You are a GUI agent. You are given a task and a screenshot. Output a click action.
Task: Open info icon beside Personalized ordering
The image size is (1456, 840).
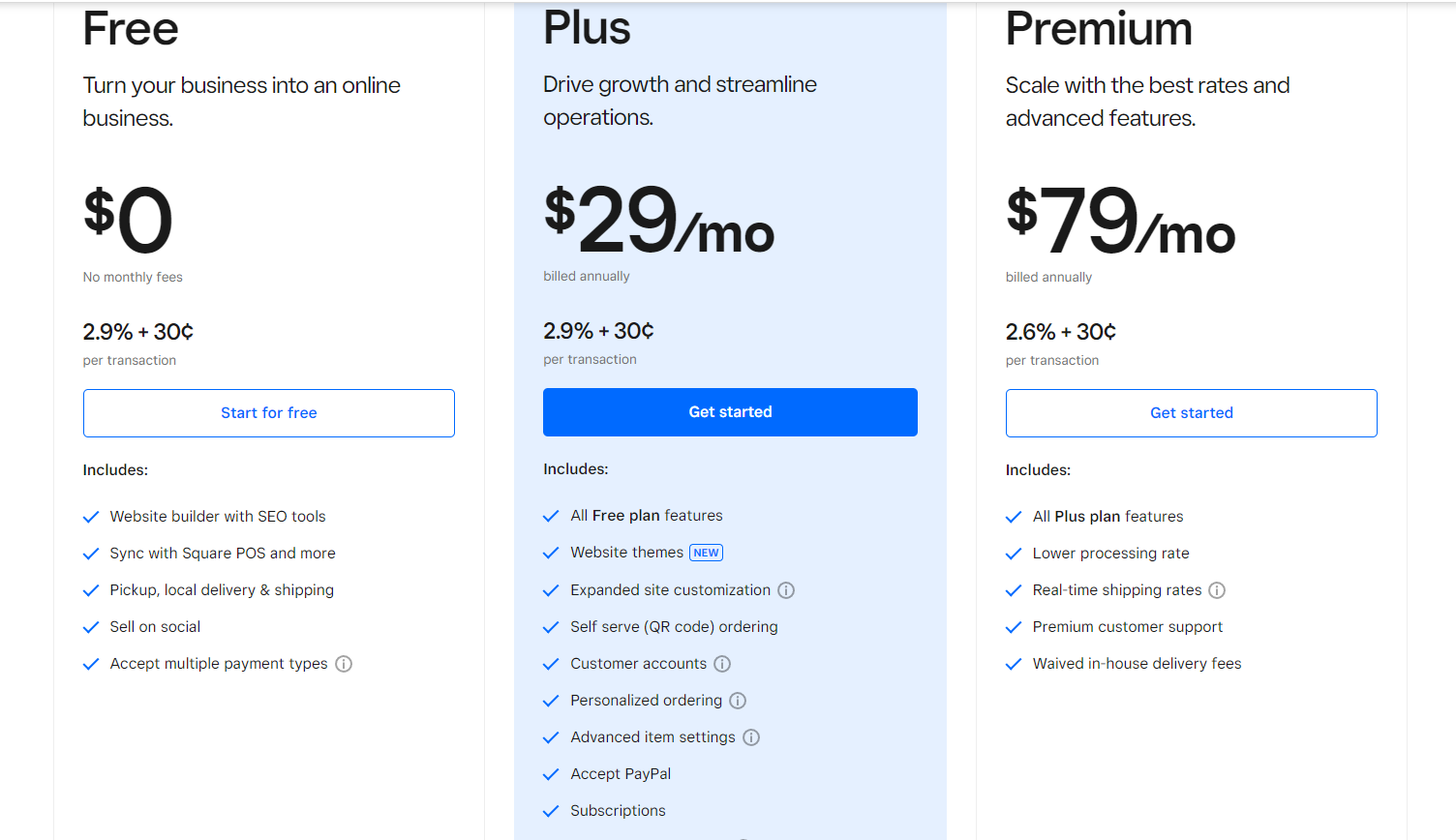click(738, 701)
